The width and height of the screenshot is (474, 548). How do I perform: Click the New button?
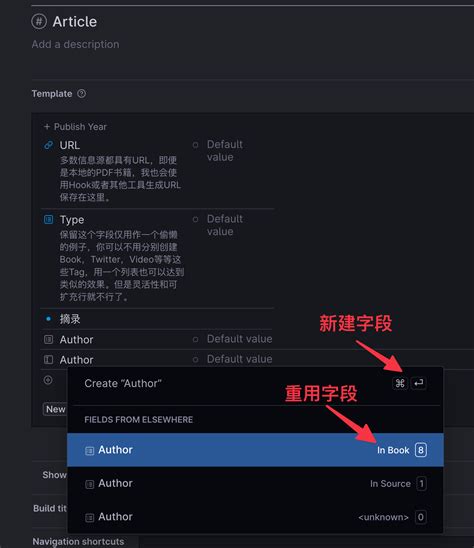pos(55,409)
